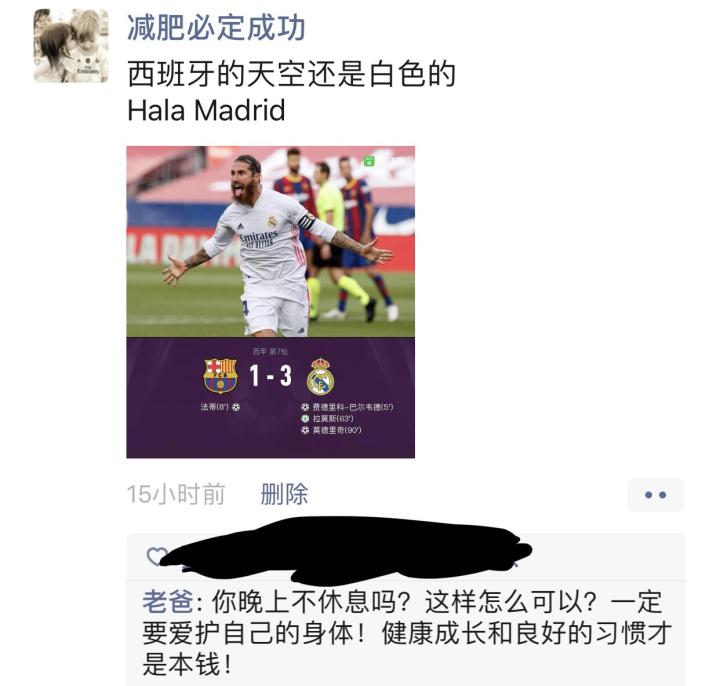Click the 删除 delete link
Viewport: 720px width, 686px height.
(284, 495)
